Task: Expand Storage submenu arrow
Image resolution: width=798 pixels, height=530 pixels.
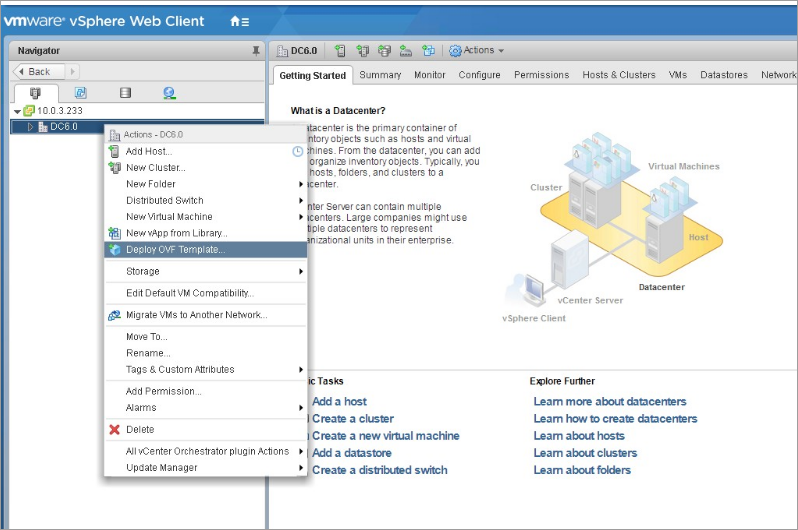Action: pyautogui.click(x=301, y=271)
